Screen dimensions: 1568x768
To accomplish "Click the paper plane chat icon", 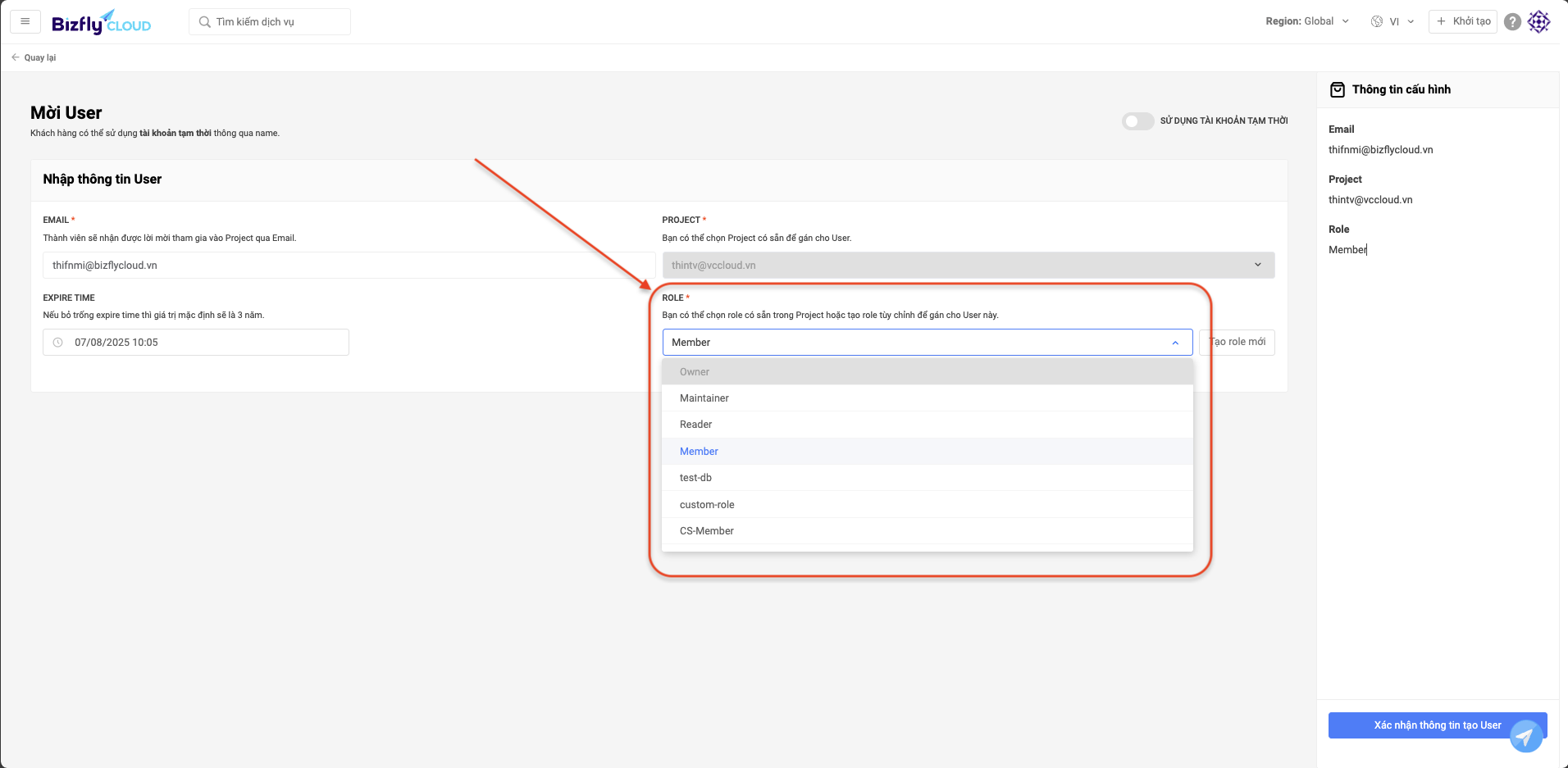I will tap(1525, 735).
